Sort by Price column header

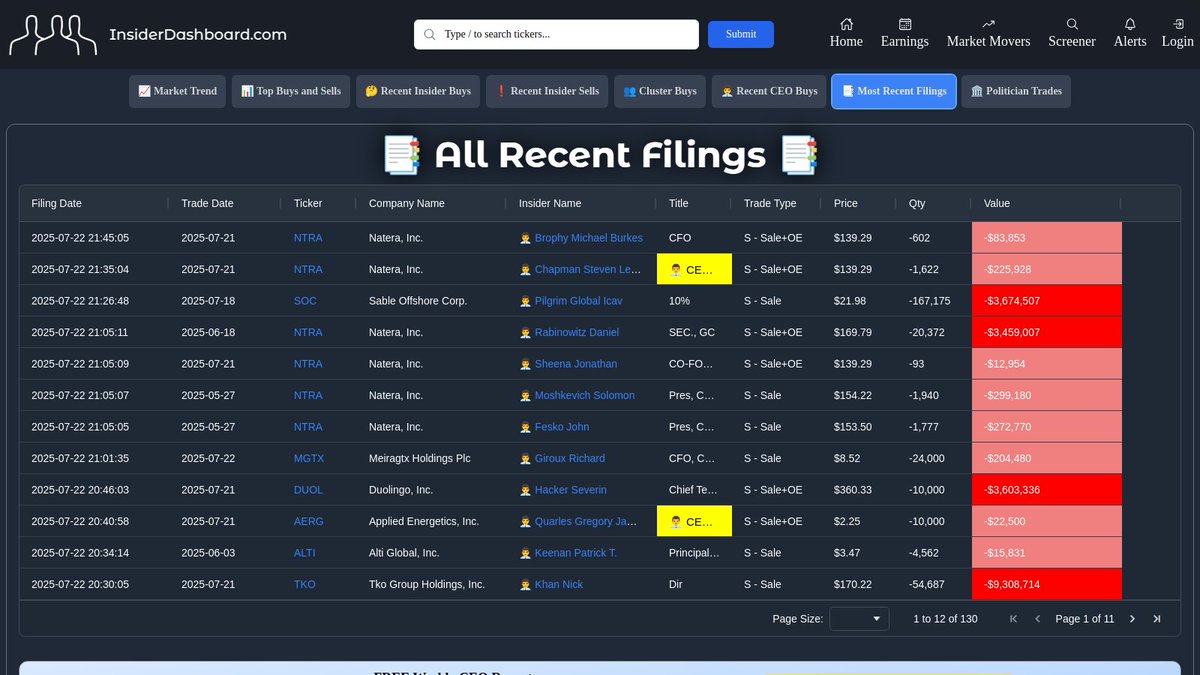tap(846, 203)
